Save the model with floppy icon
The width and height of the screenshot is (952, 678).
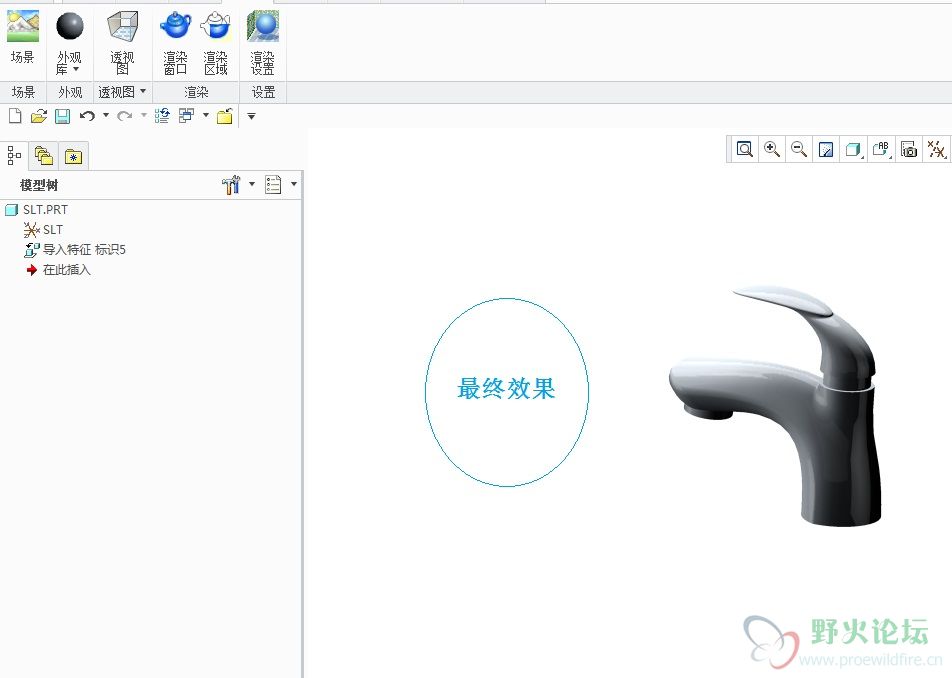coord(63,116)
